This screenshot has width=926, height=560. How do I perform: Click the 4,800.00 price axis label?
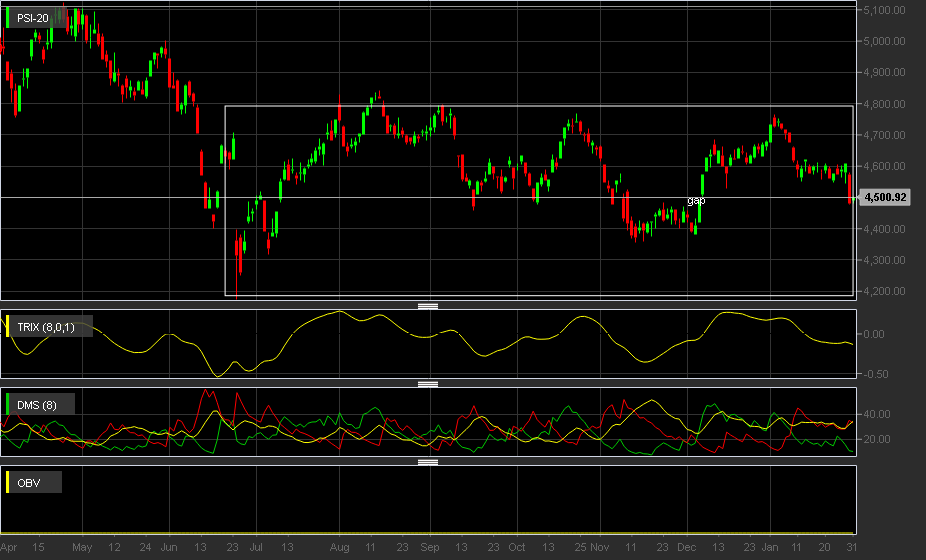click(884, 104)
